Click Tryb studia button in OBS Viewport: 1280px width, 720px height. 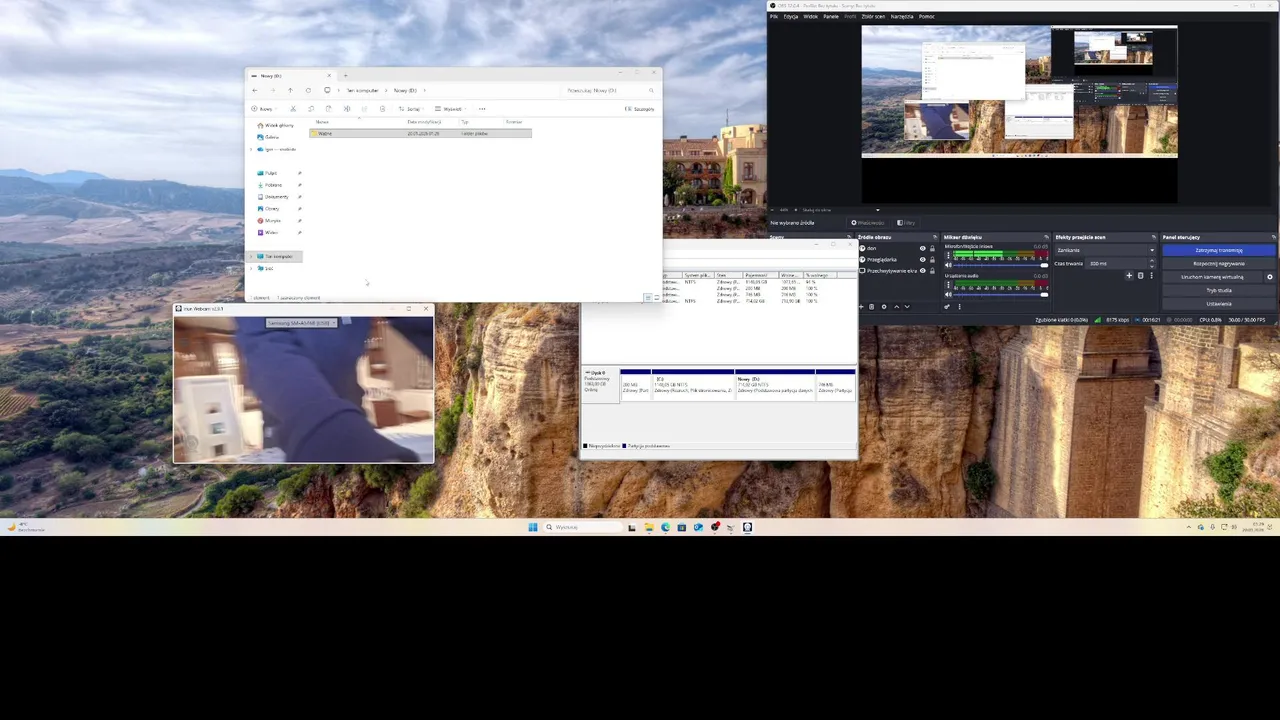point(1219,290)
